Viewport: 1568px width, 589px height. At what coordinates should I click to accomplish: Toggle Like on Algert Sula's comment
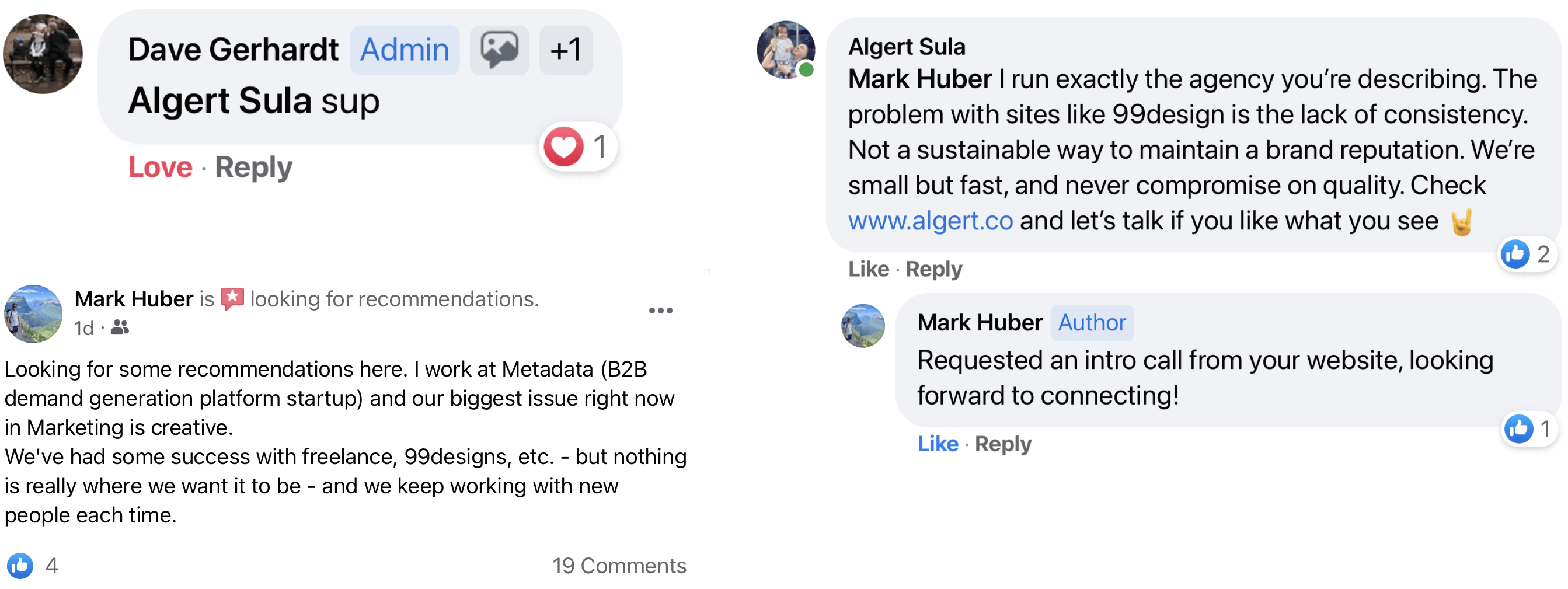[x=868, y=269]
